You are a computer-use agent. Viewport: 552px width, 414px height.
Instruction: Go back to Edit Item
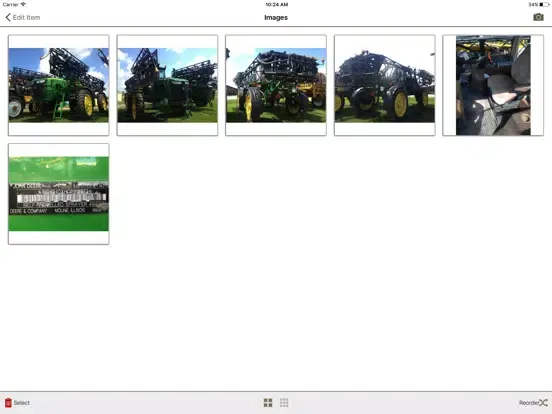23,17
